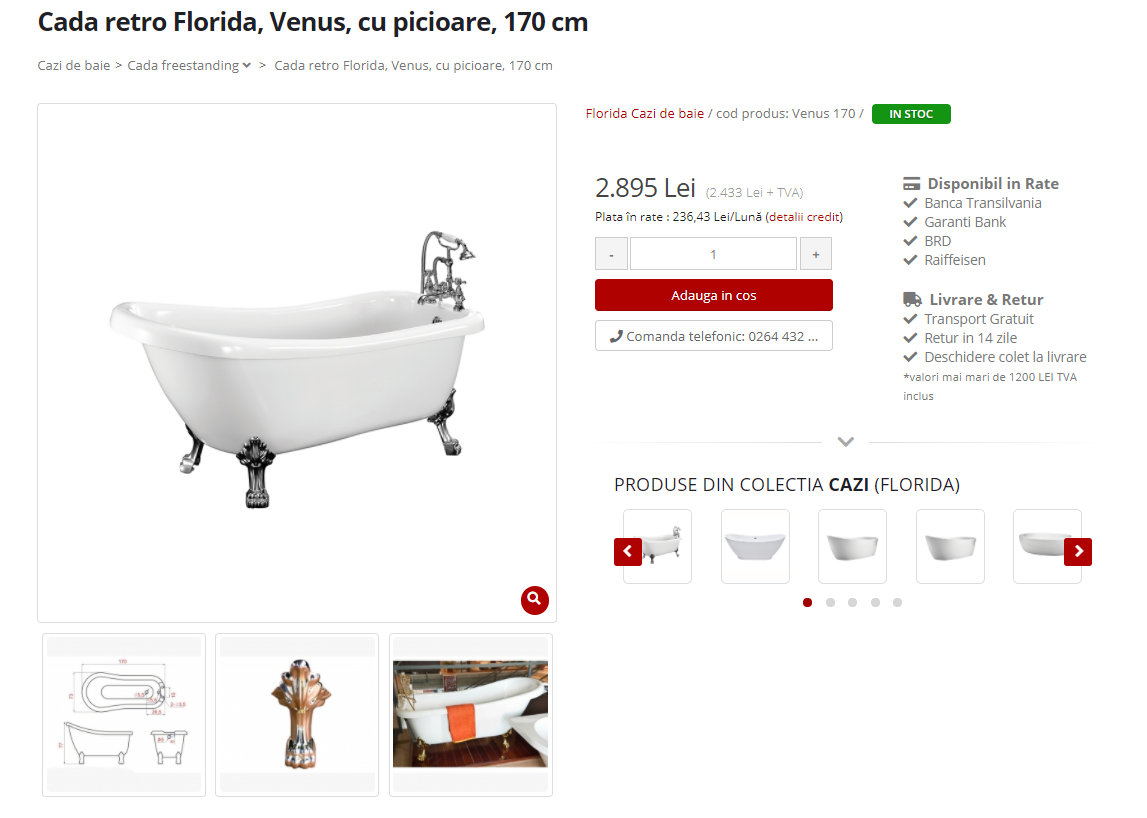Go to previous collection products with left arrow
This screenshot has height=818, width=1147.
coord(628,552)
